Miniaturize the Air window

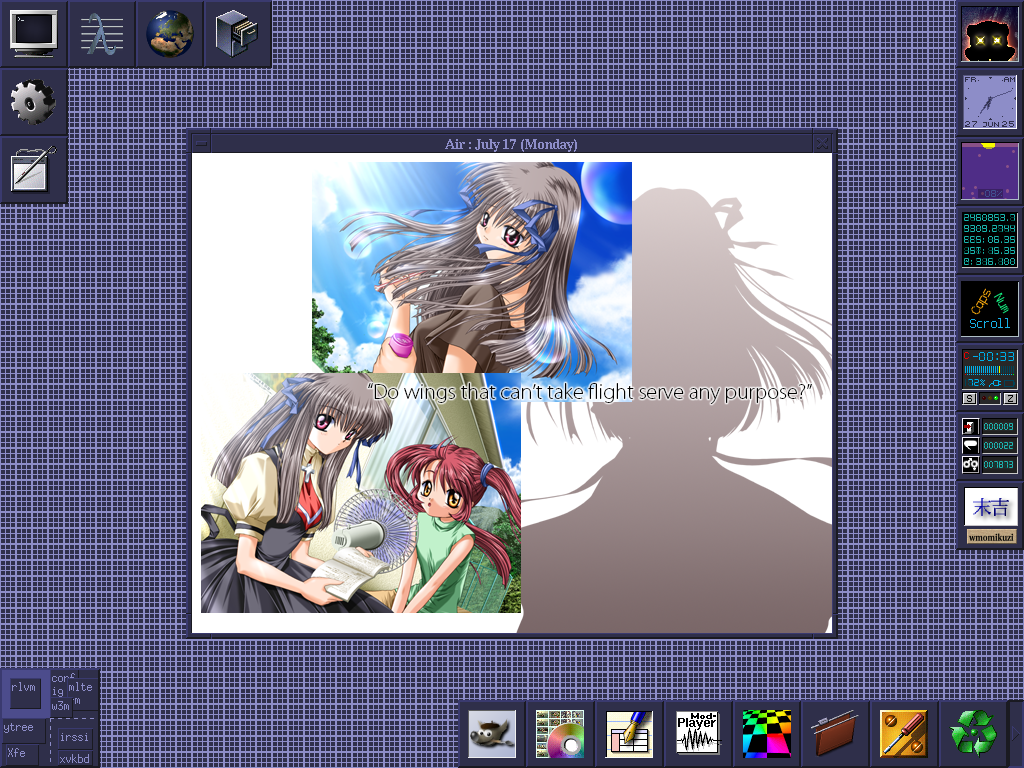(x=201, y=144)
